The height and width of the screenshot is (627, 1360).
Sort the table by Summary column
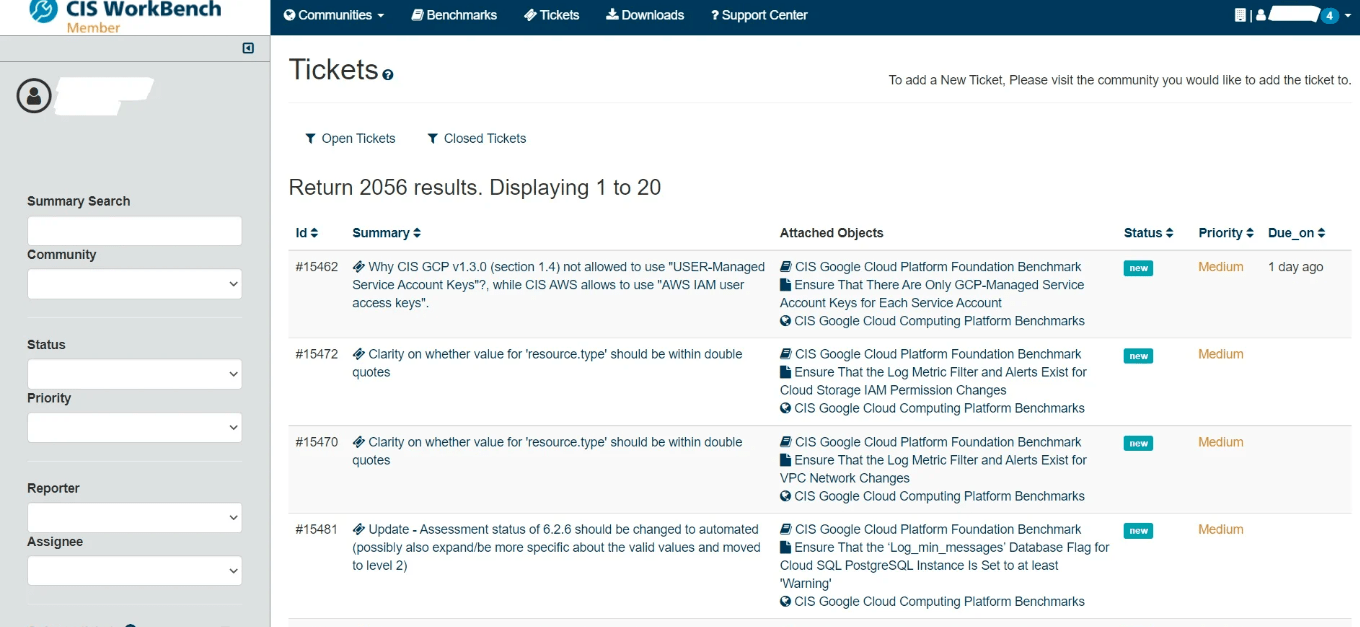pos(386,233)
